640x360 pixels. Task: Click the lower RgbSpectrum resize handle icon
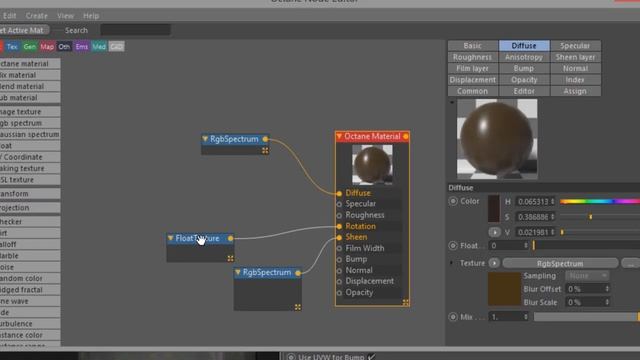point(298,307)
